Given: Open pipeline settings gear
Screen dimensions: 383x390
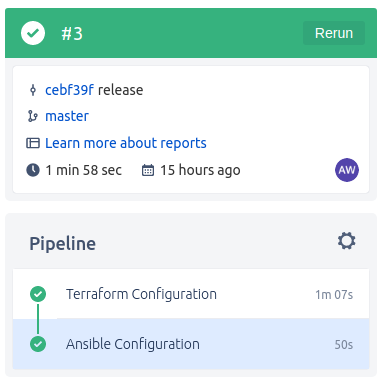Looking at the screenshot, I should [347, 241].
